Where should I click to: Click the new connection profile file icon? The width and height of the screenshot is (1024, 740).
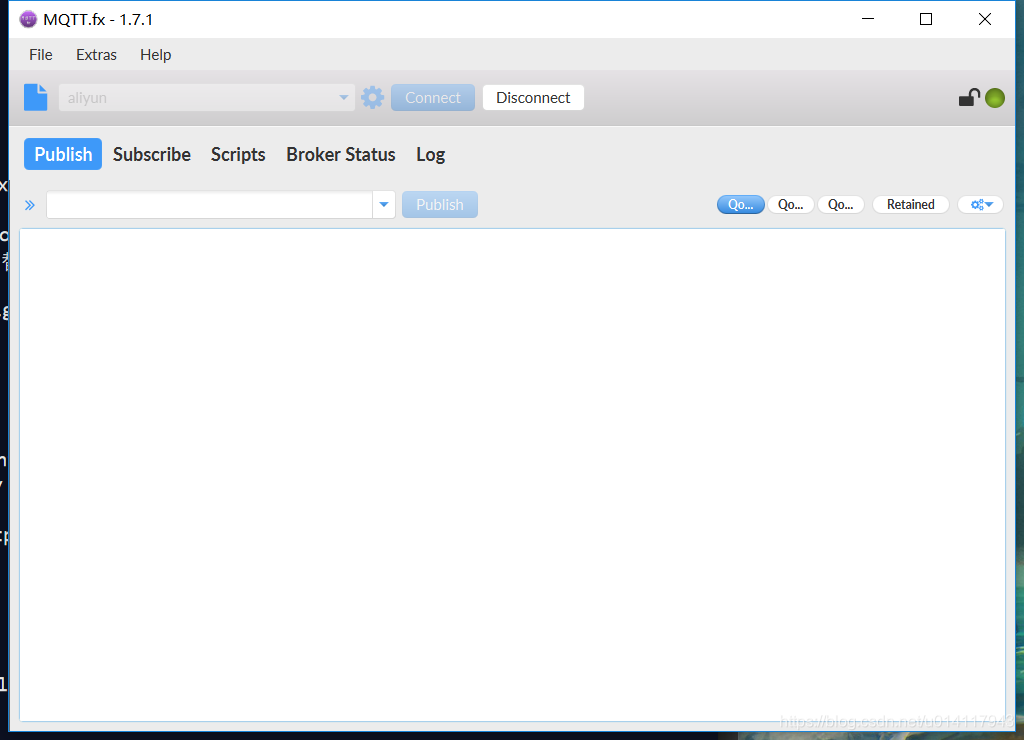pos(35,97)
